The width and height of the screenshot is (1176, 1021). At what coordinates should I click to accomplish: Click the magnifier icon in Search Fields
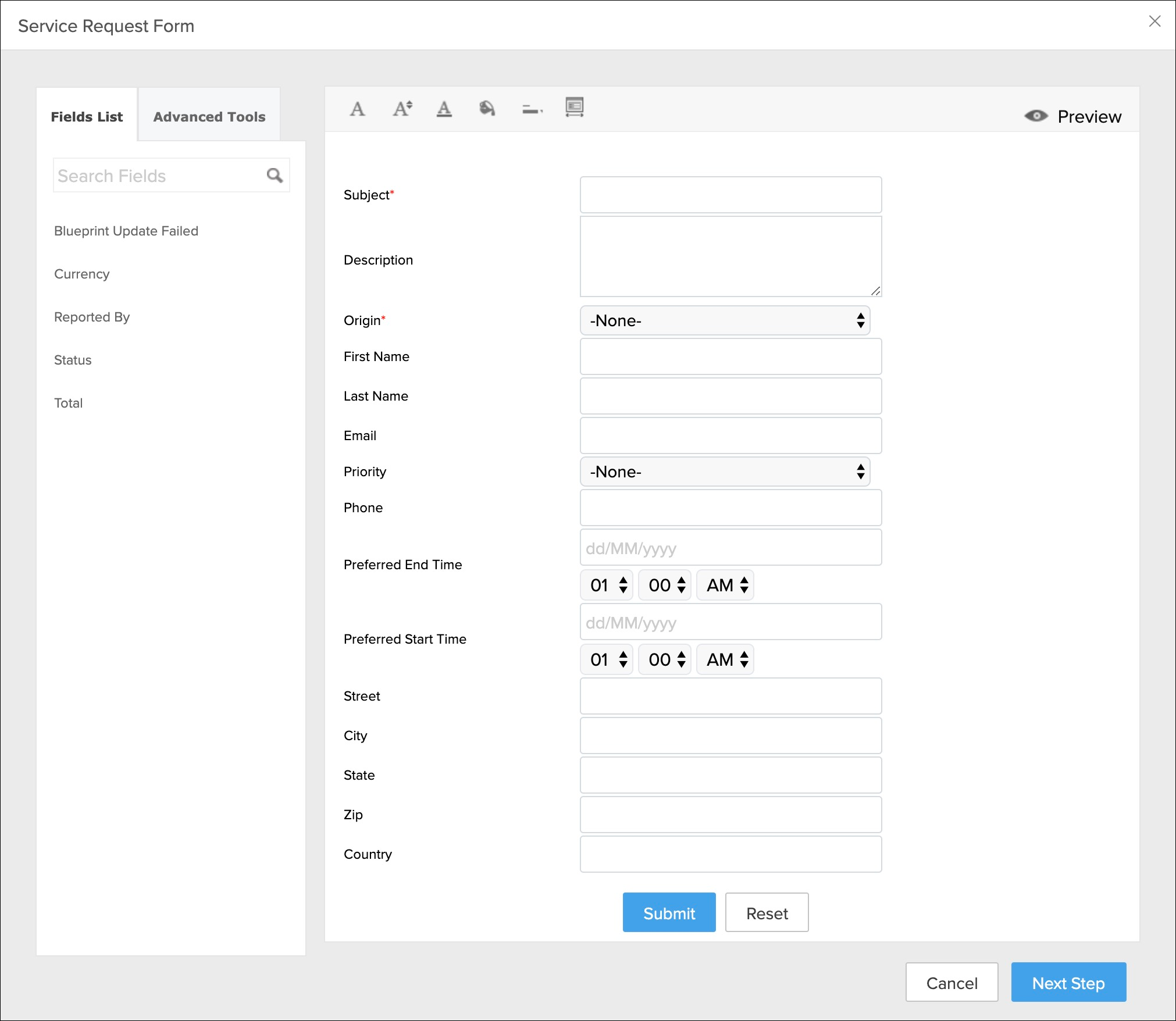[x=275, y=175]
